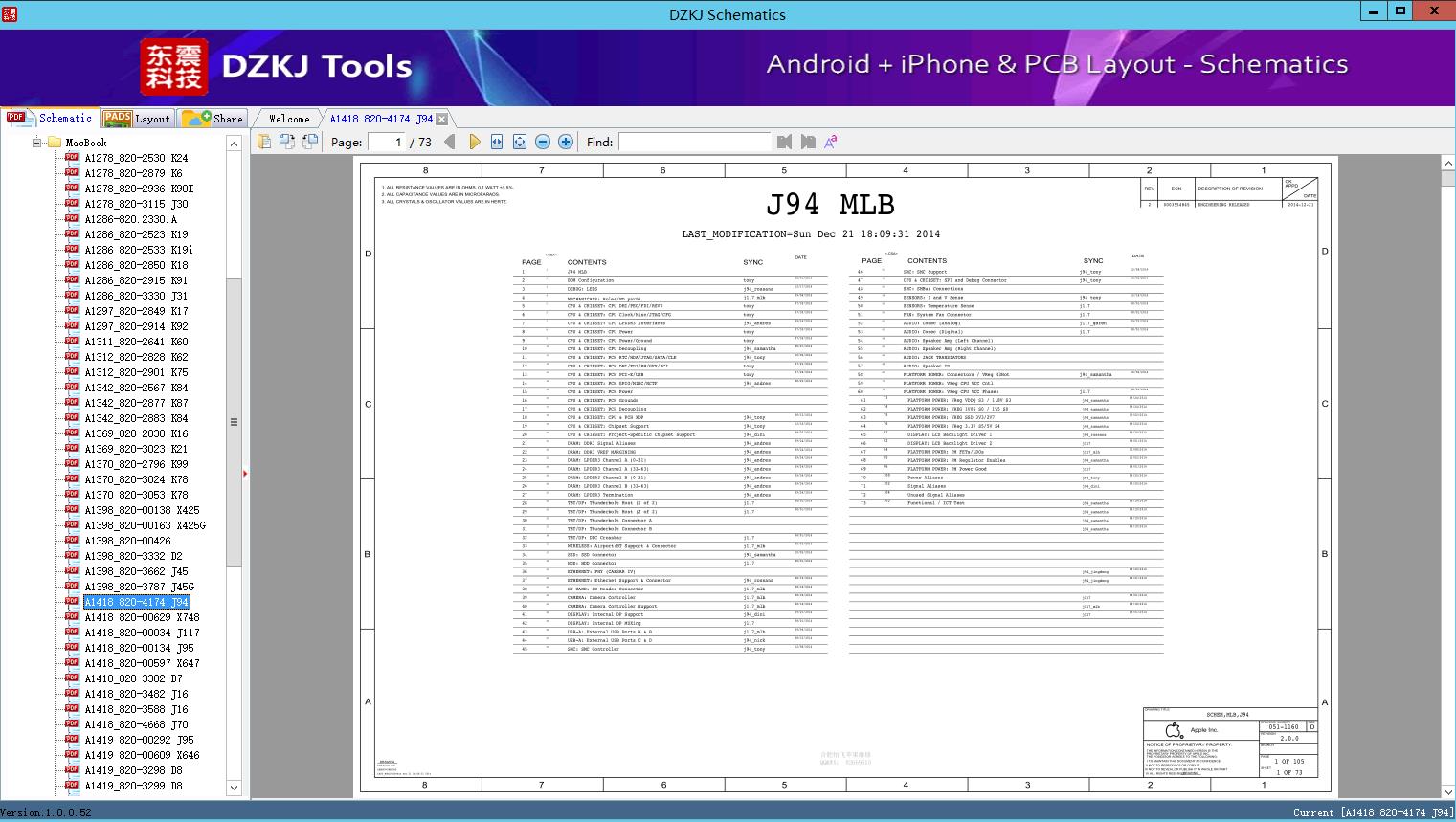Open A1311_820-2641 K60 schematic
The image size is (1456, 822).
136,342
